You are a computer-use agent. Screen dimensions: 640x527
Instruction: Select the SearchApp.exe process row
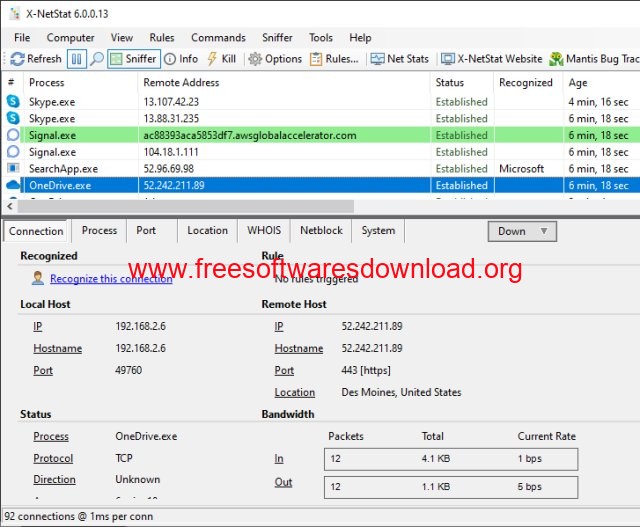320,169
